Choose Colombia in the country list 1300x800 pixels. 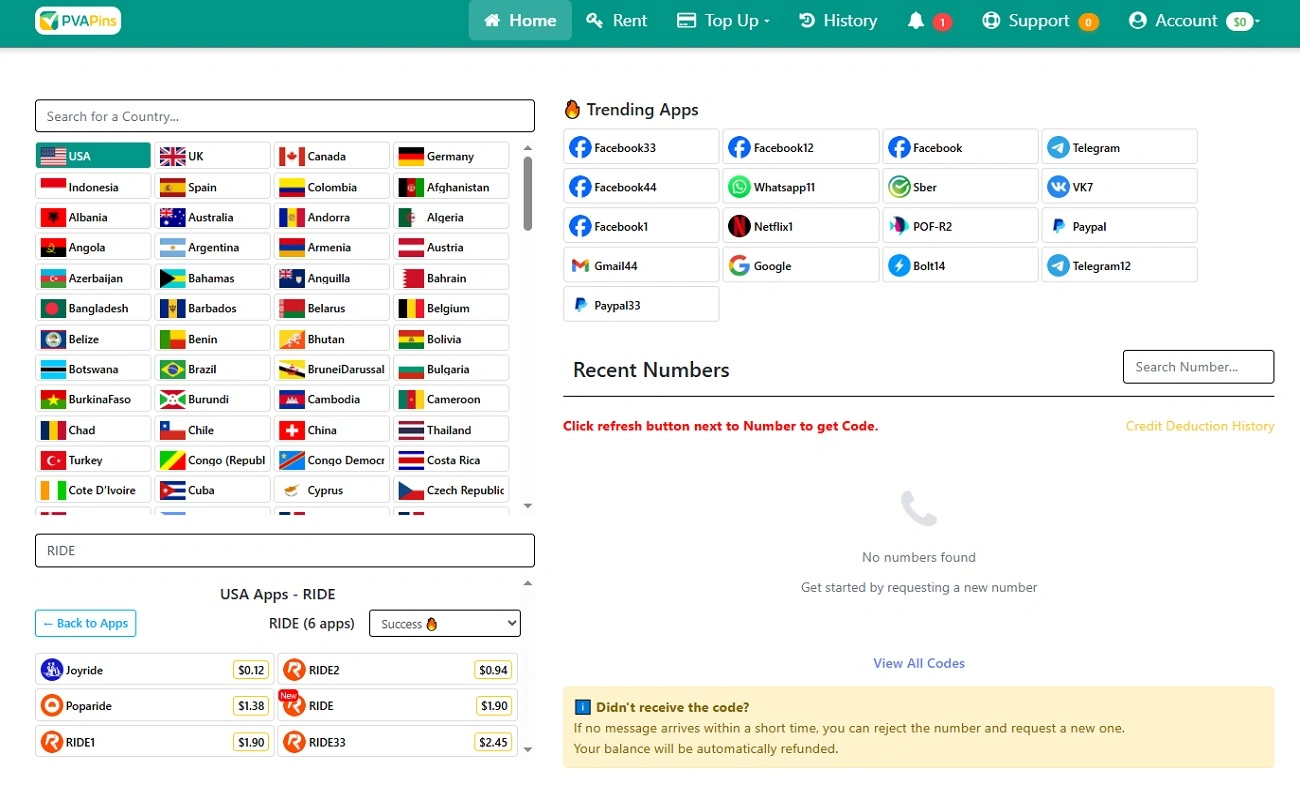(x=332, y=187)
